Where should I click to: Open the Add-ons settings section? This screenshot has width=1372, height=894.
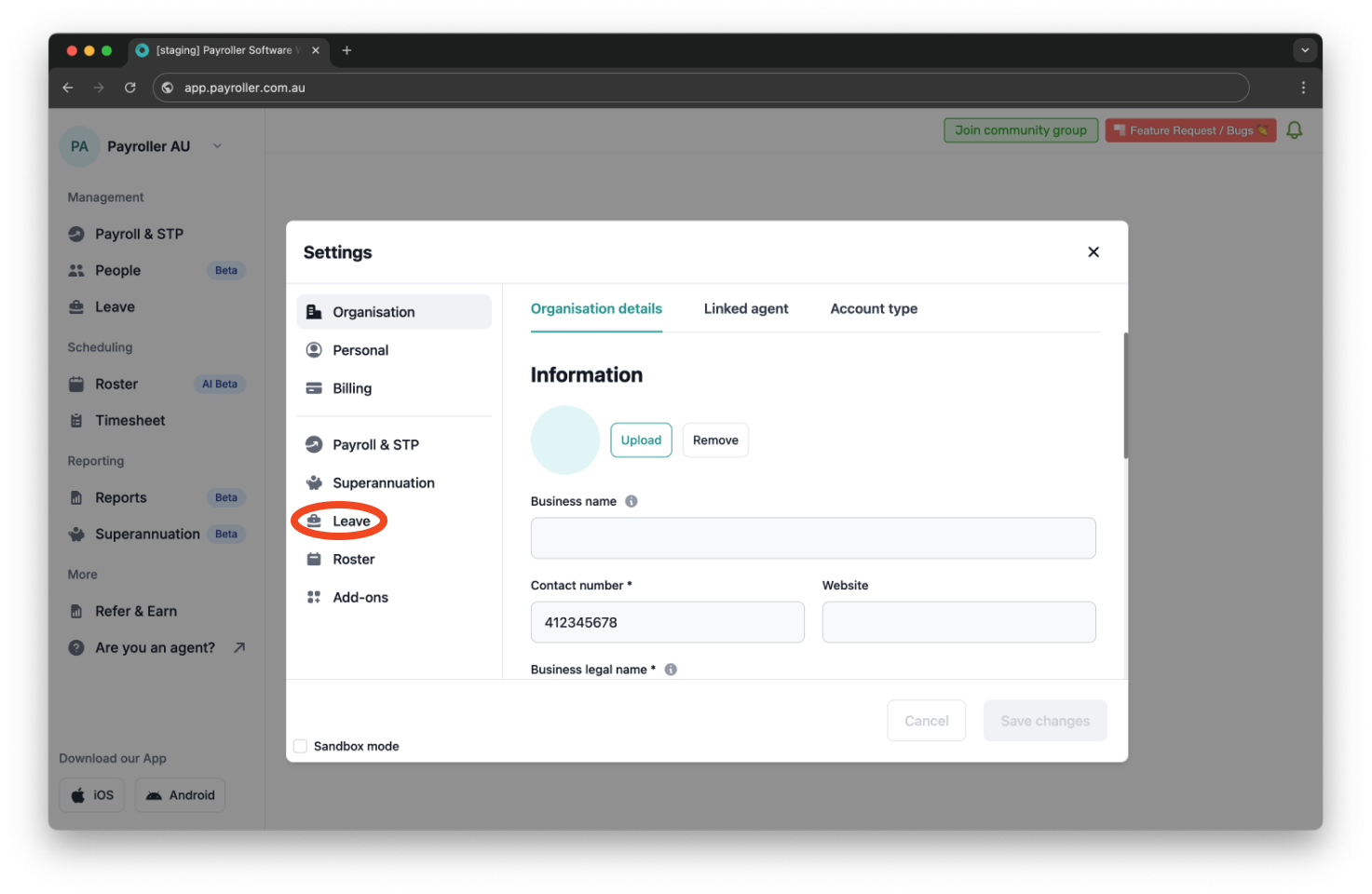click(360, 597)
